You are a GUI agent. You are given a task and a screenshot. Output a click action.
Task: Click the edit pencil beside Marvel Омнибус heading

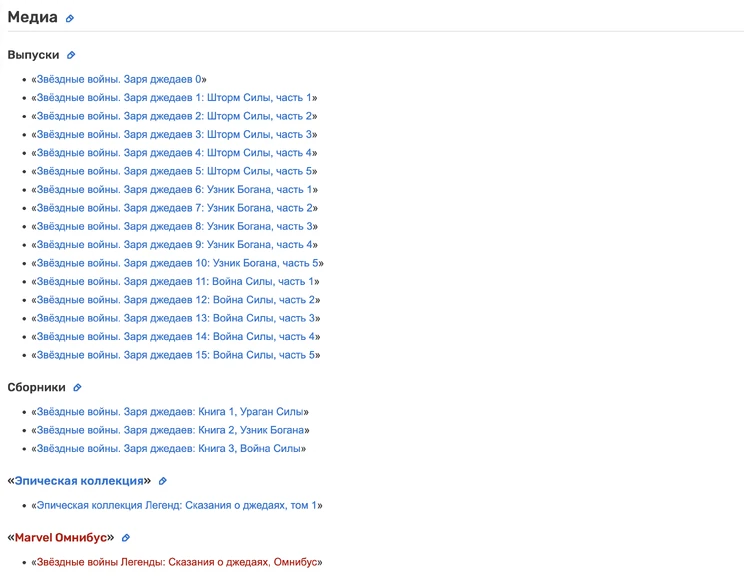[126, 538]
